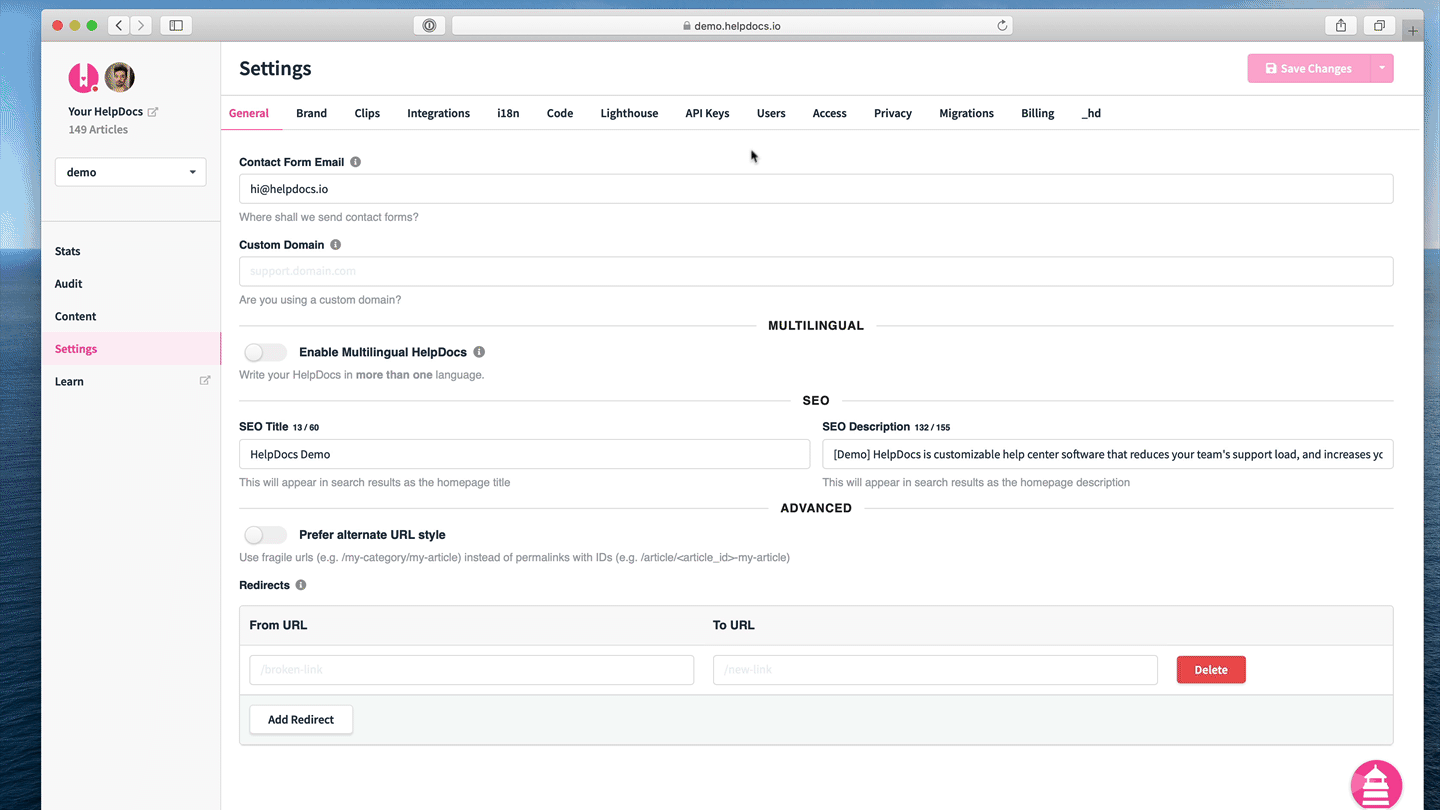Toggle Prefer alternate URL style

point(265,535)
